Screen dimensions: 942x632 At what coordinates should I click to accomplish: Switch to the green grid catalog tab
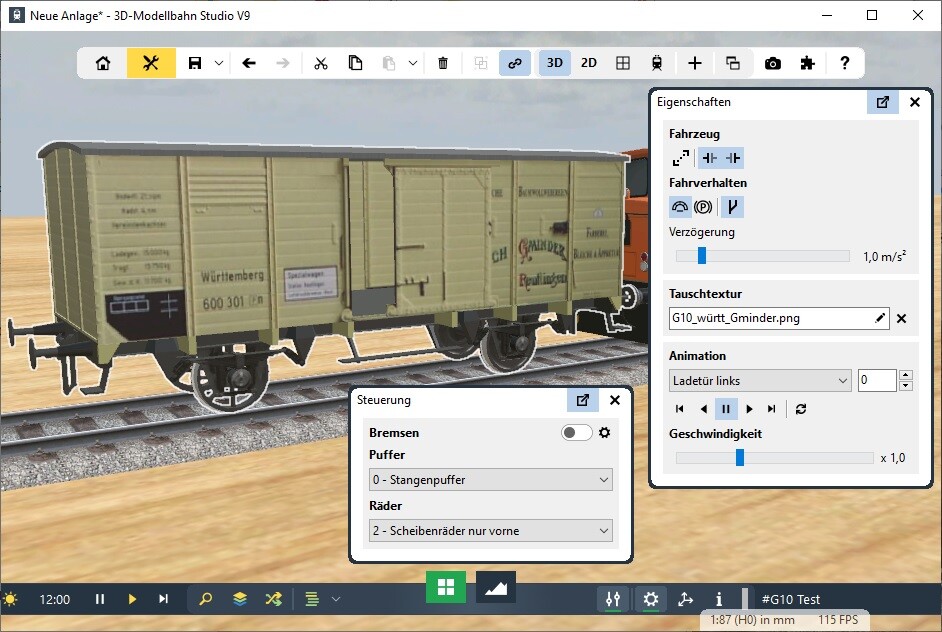[x=445, y=587]
